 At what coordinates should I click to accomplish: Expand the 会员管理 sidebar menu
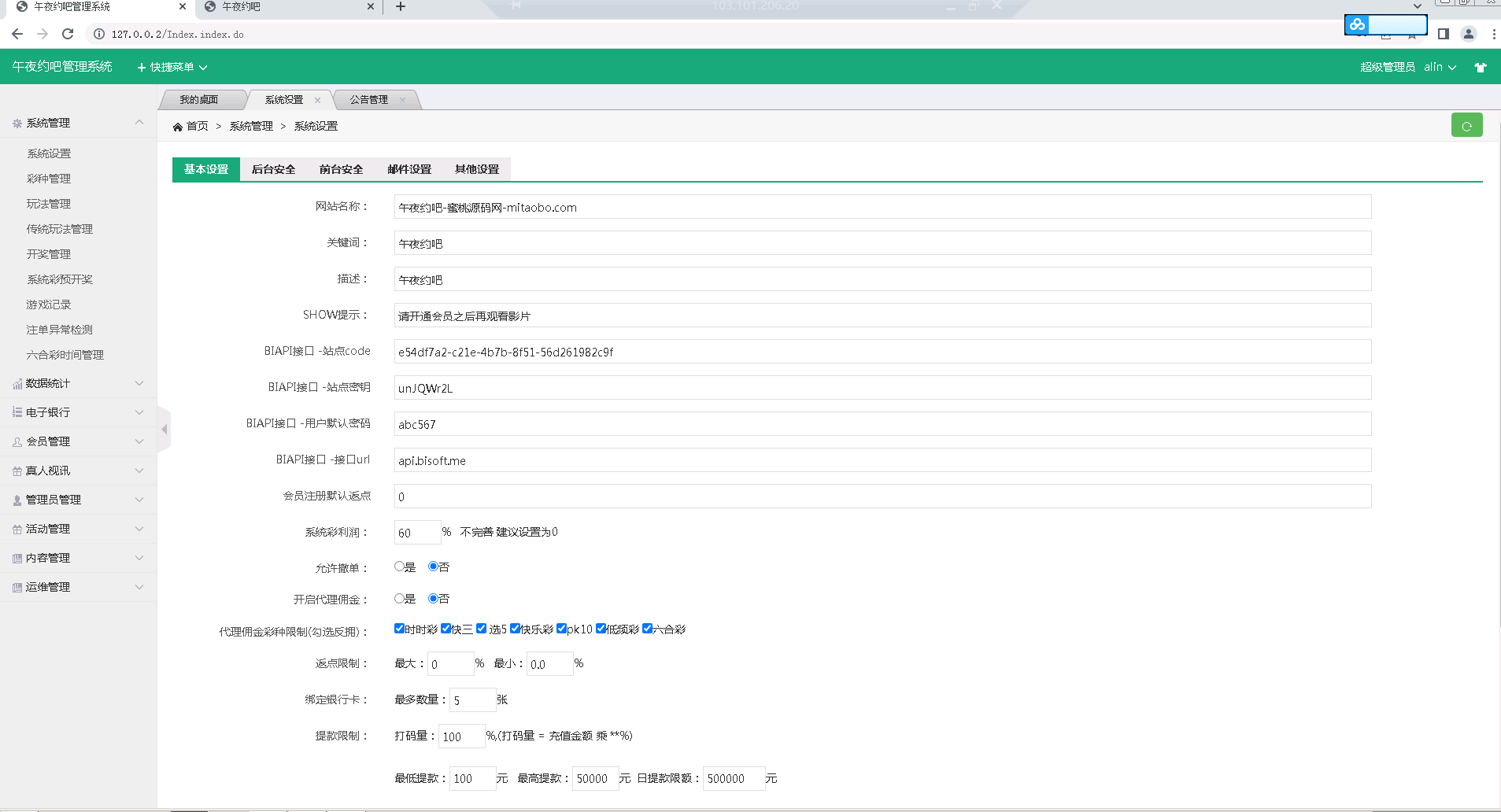click(78, 441)
